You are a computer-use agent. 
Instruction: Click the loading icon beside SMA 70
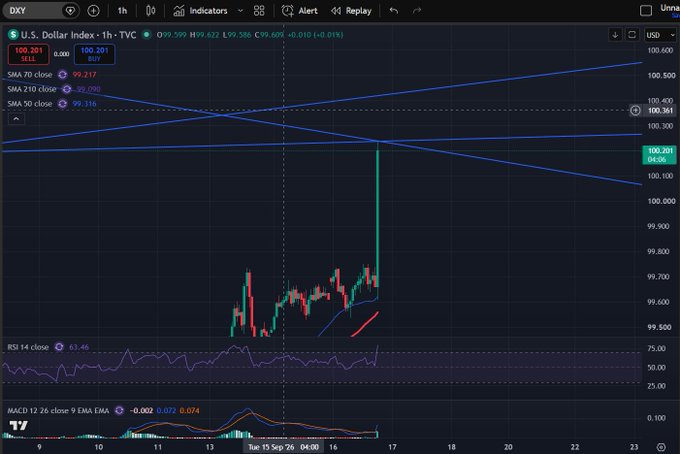[62, 75]
